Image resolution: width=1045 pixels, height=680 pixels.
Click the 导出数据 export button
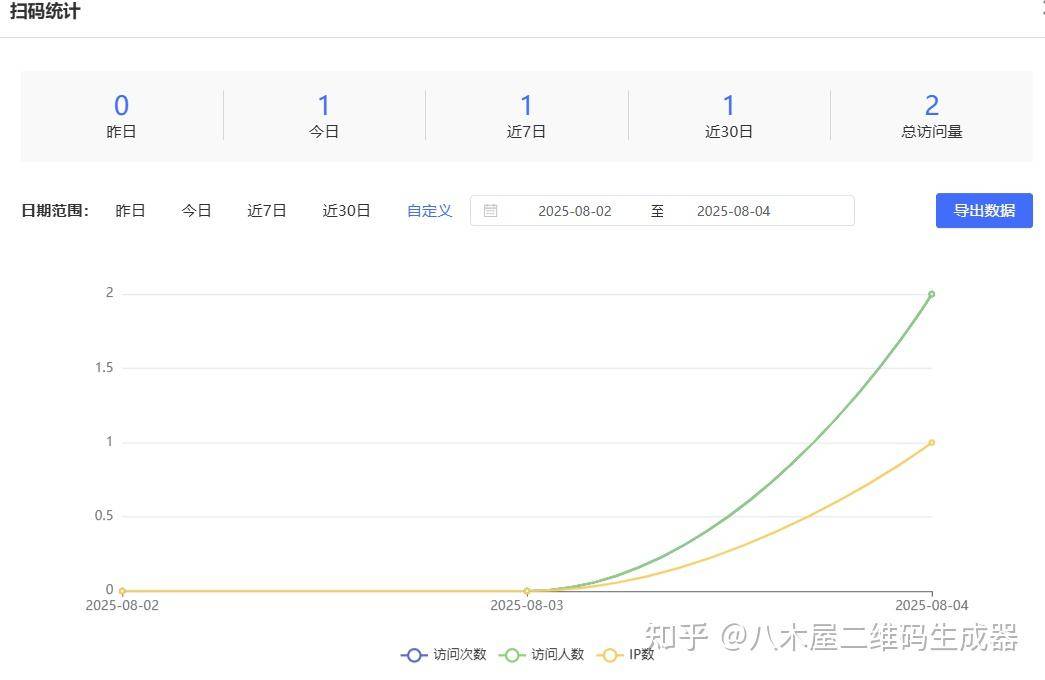(984, 211)
